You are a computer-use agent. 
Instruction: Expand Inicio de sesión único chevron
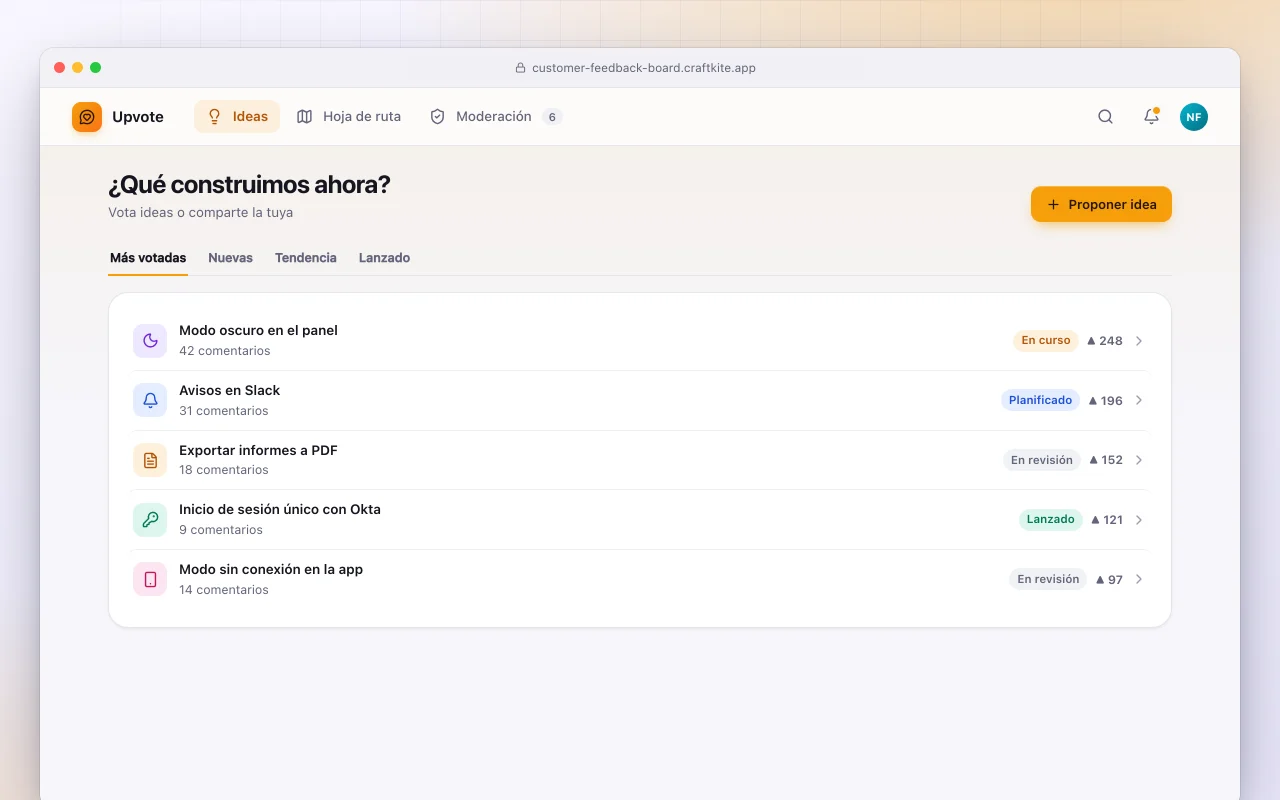pos(1138,520)
